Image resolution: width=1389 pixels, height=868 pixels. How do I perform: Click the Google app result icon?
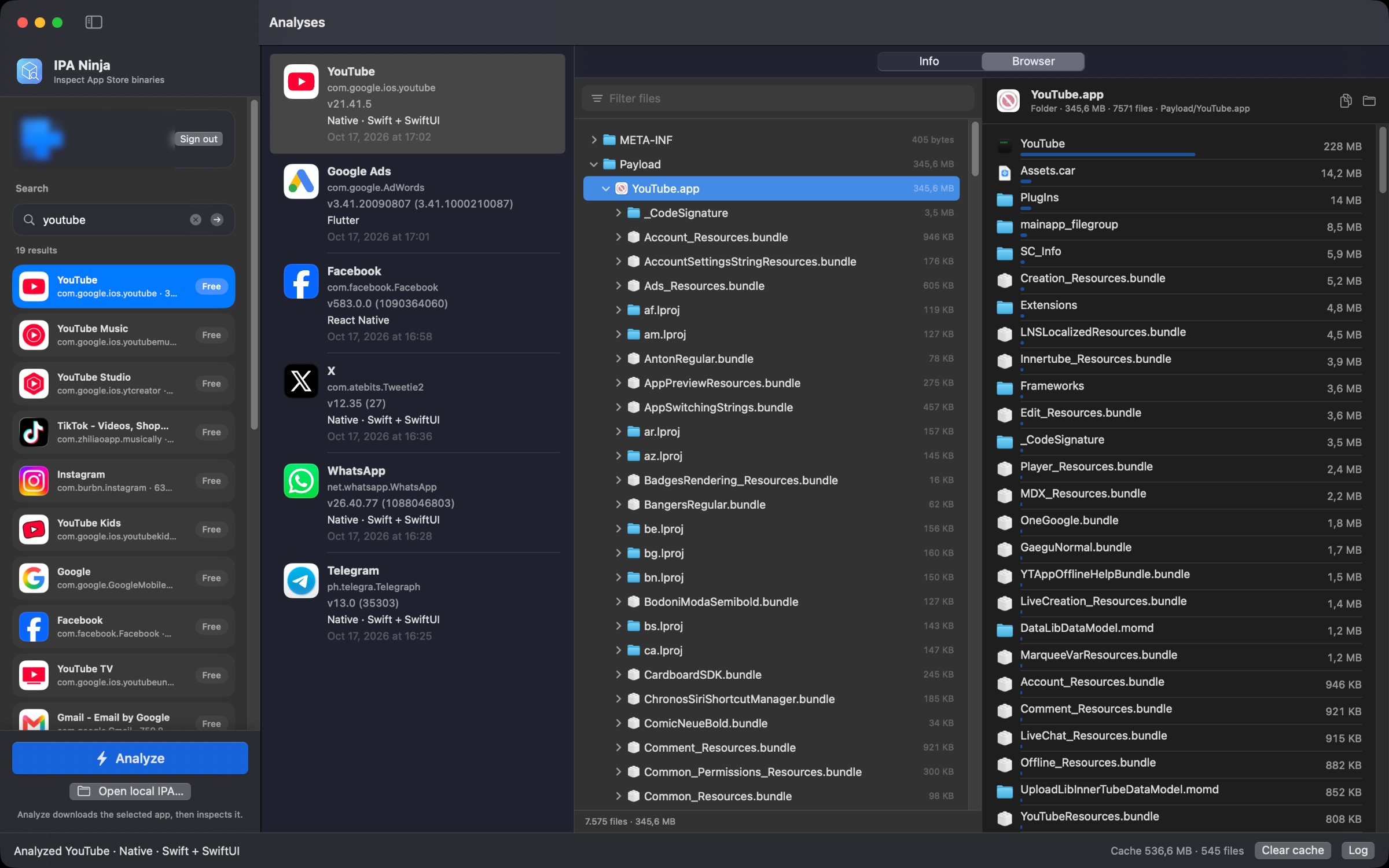(34, 578)
